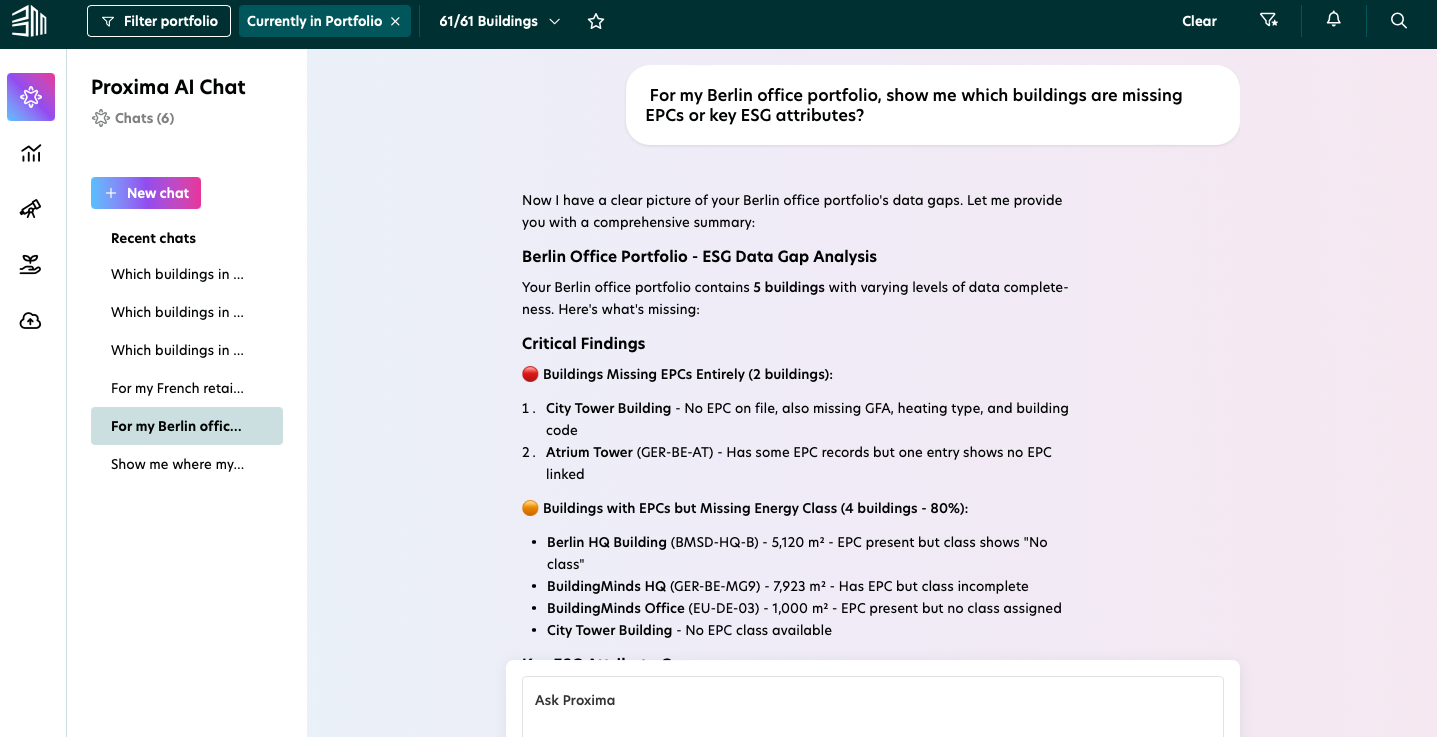
Task: Open the Chats (6) list
Action: coord(133,118)
